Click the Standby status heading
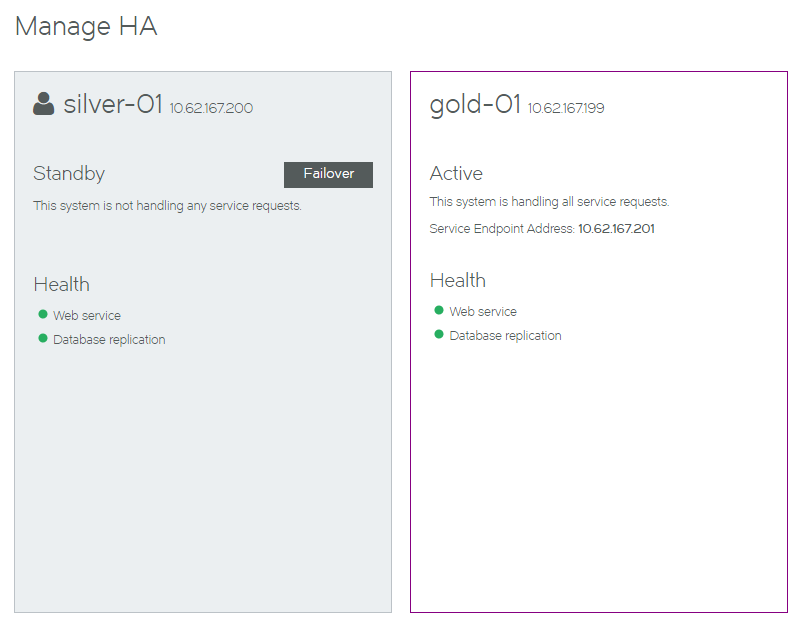 [69, 174]
